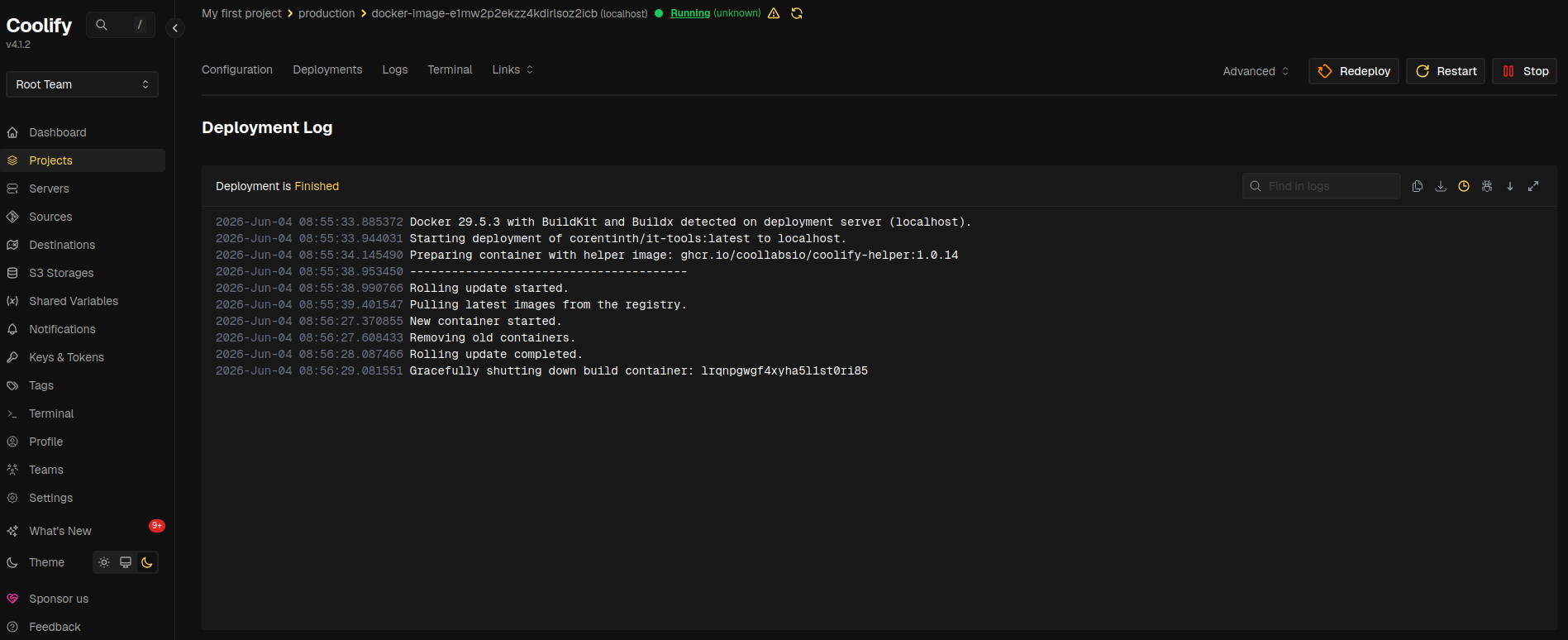Toggle timestamps with the clock icon
The height and width of the screenshot is (640, 1568).
pos(1464,186)
